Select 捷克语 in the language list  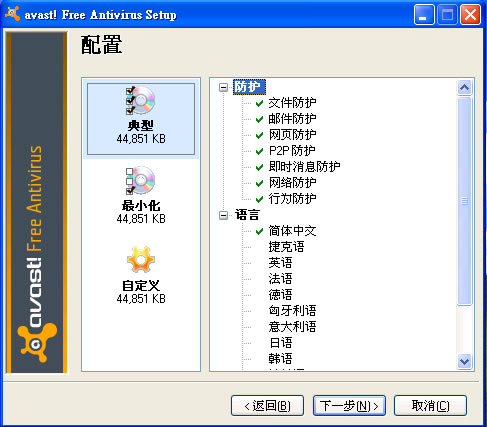(x=286, y=247)
